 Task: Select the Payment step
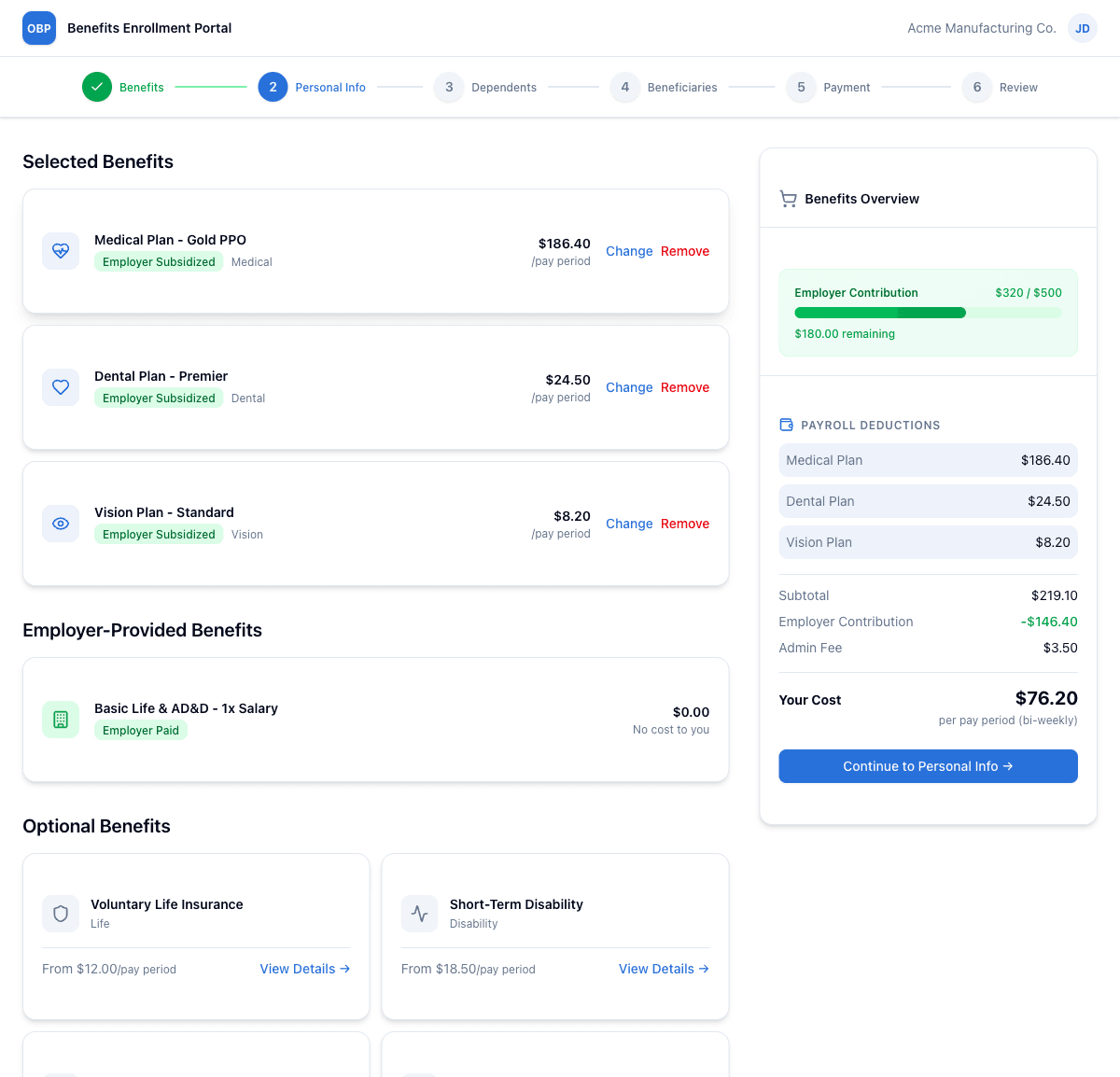coord(801,87)
